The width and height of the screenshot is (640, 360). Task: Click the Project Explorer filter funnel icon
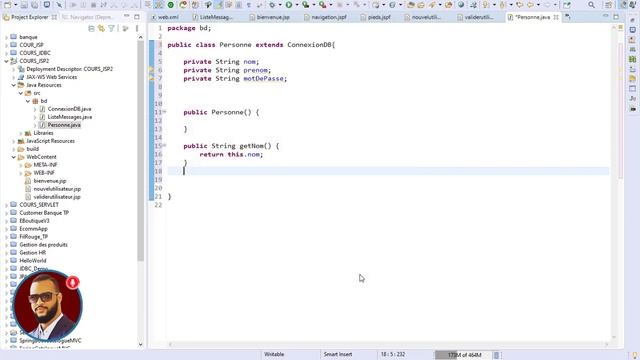tap(111, 28)
